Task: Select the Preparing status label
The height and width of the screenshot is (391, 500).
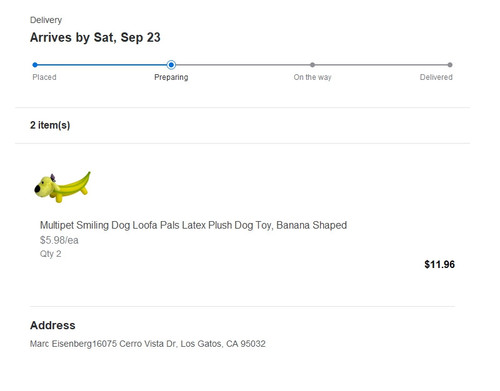Action: (171, 77)
